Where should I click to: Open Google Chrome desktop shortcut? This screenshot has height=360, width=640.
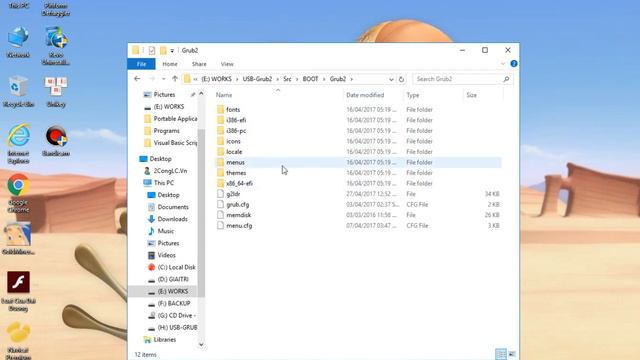click(18, 194)
